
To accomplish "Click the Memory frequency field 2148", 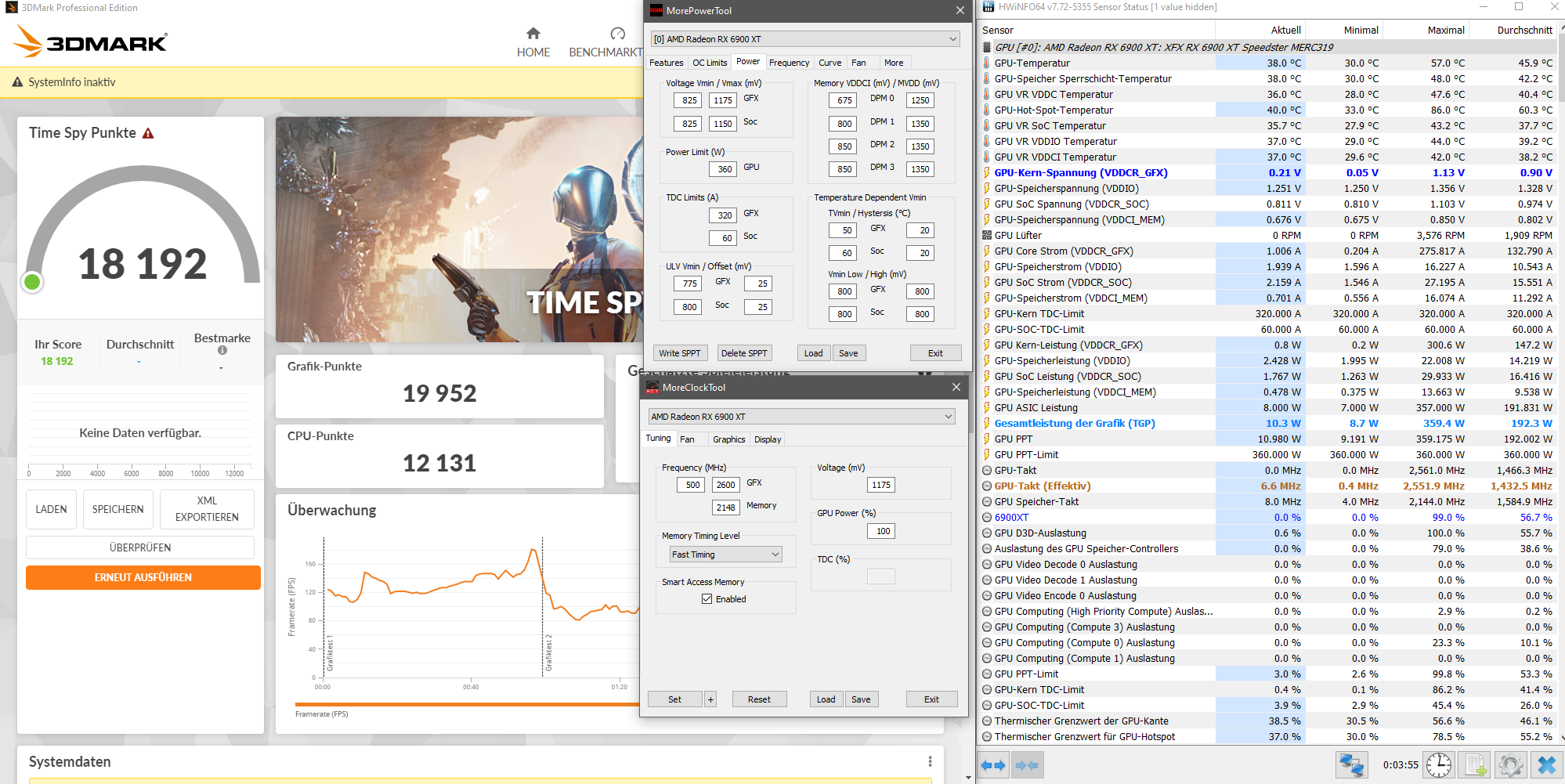I will click(725, 508).
